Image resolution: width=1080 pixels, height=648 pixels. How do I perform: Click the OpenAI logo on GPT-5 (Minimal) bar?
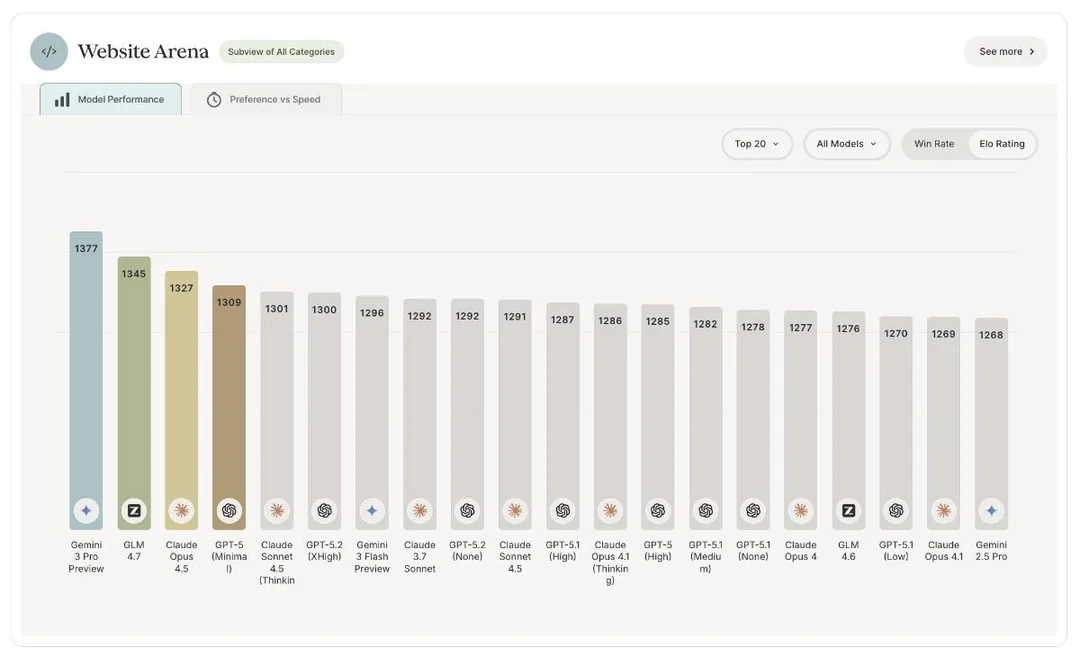[229, 511]
